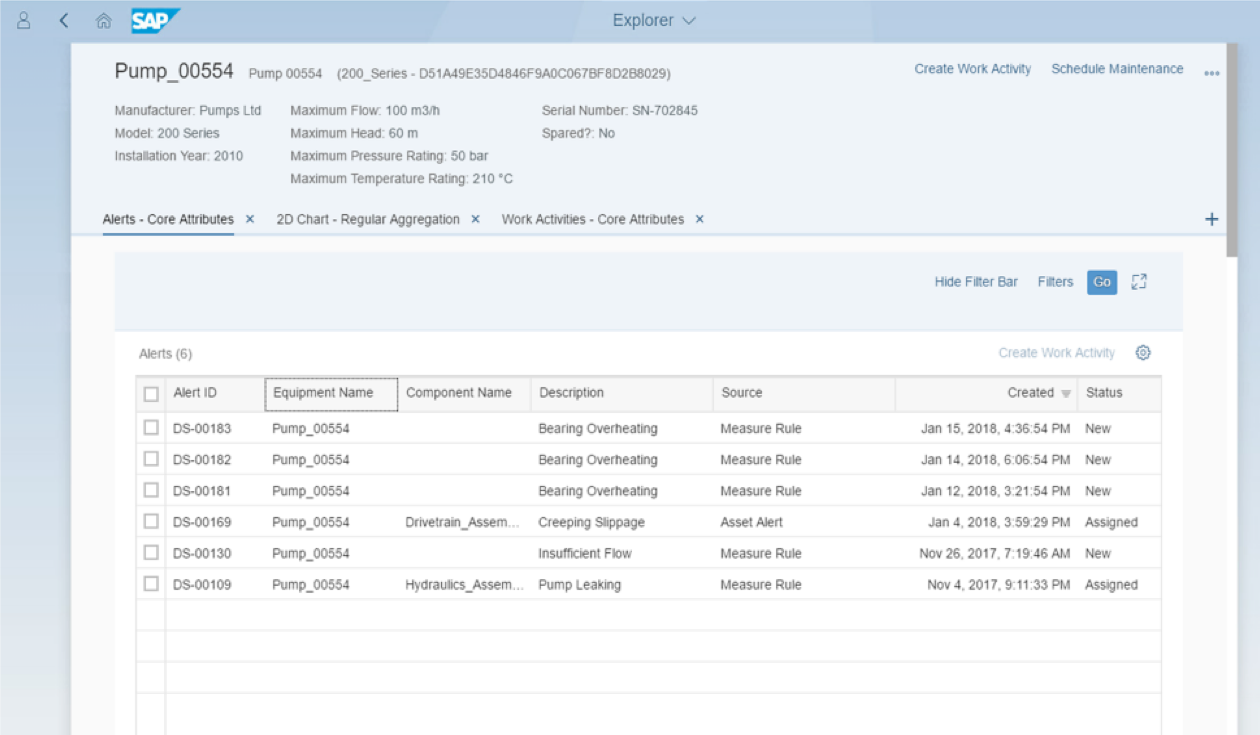The height and width of the screenshot is (735, 1260).
Task: Click the Alert ID column header
Action: 215,393
